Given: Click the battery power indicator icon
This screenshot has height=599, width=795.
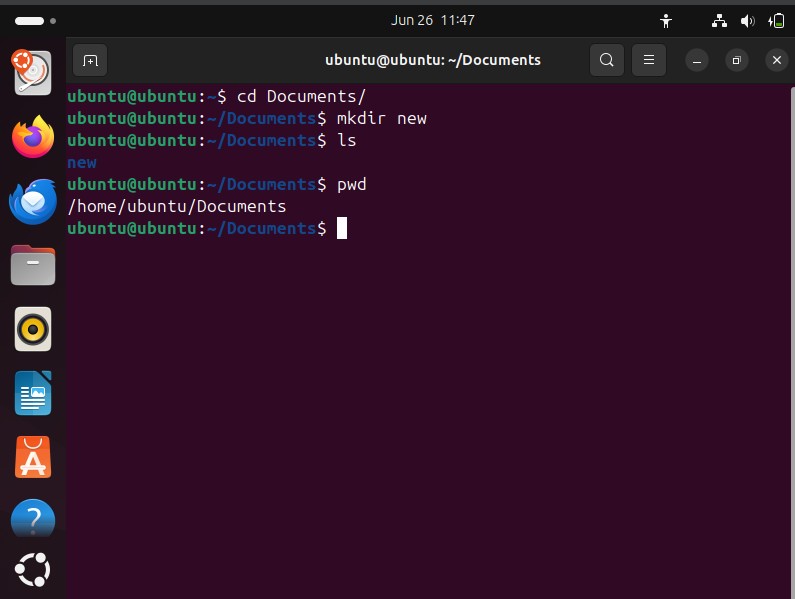Looking at the screenshot, I should point(776,21).
